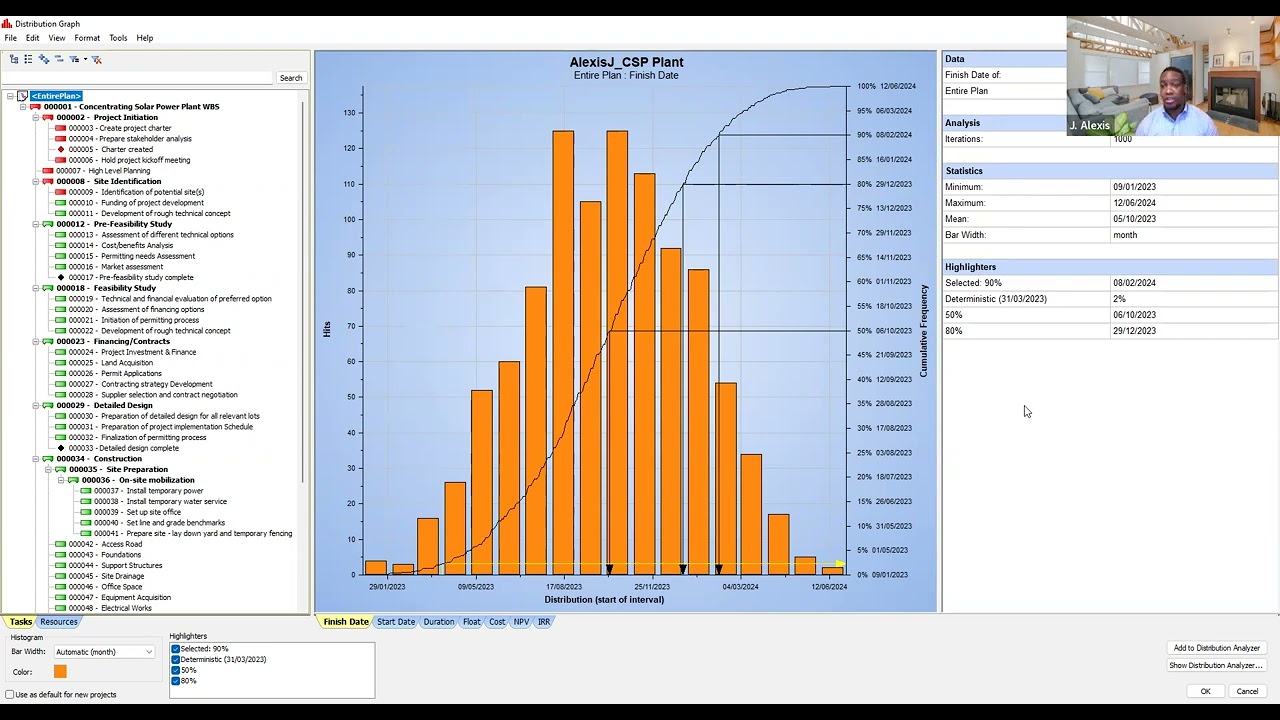Click the red bar icon of High Level Planning

coord(48,171)
